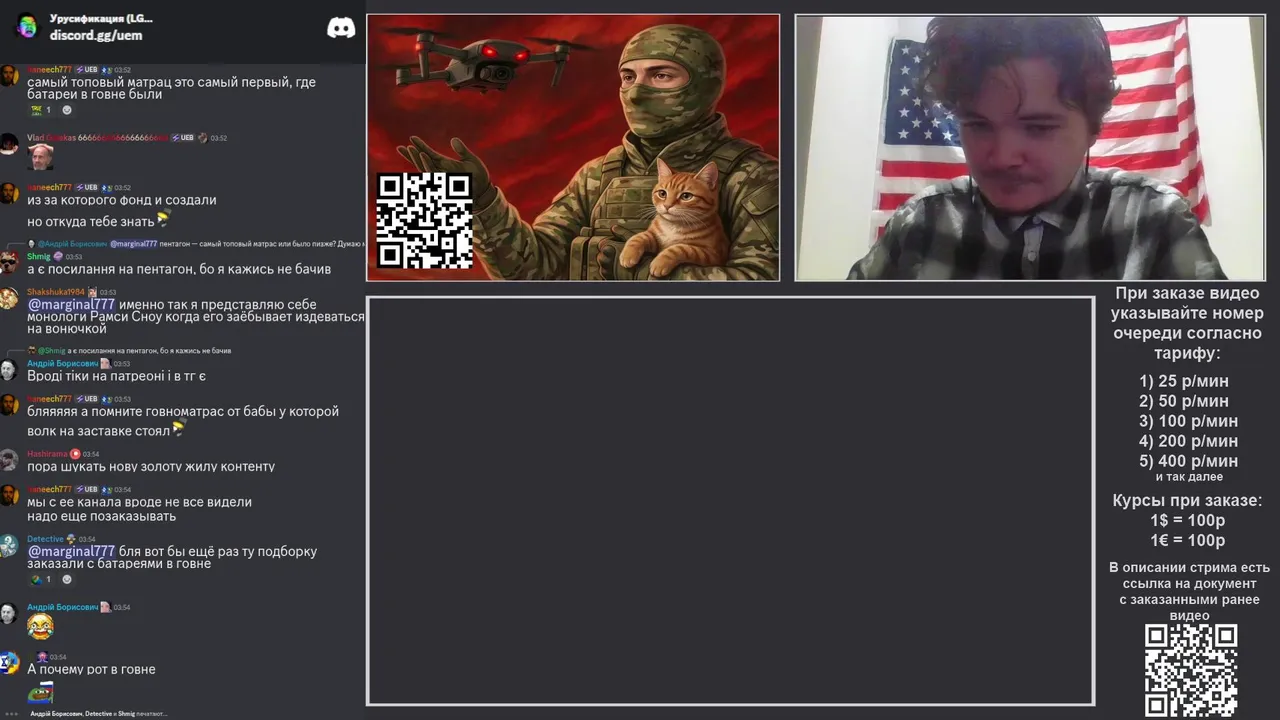Open Shmig's username profile
This screenshot has height=720, width=1280.
pos(38,256)
